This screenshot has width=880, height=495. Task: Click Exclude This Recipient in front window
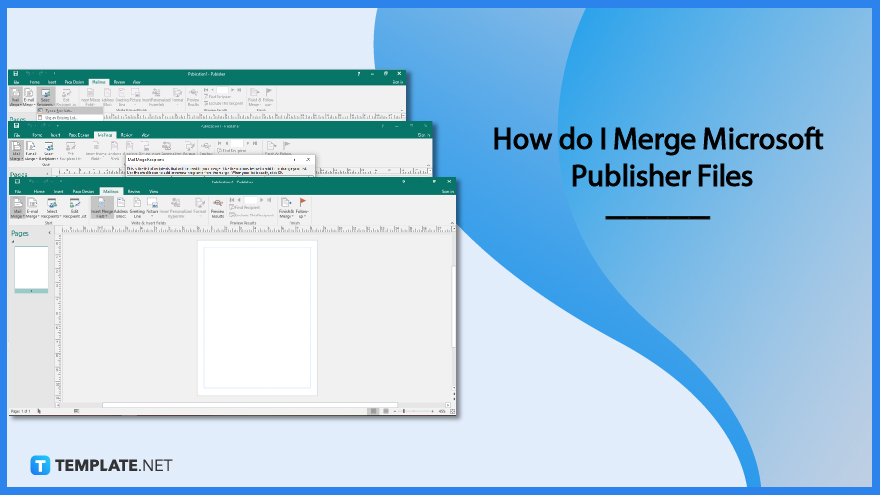[x=251, y=215]
